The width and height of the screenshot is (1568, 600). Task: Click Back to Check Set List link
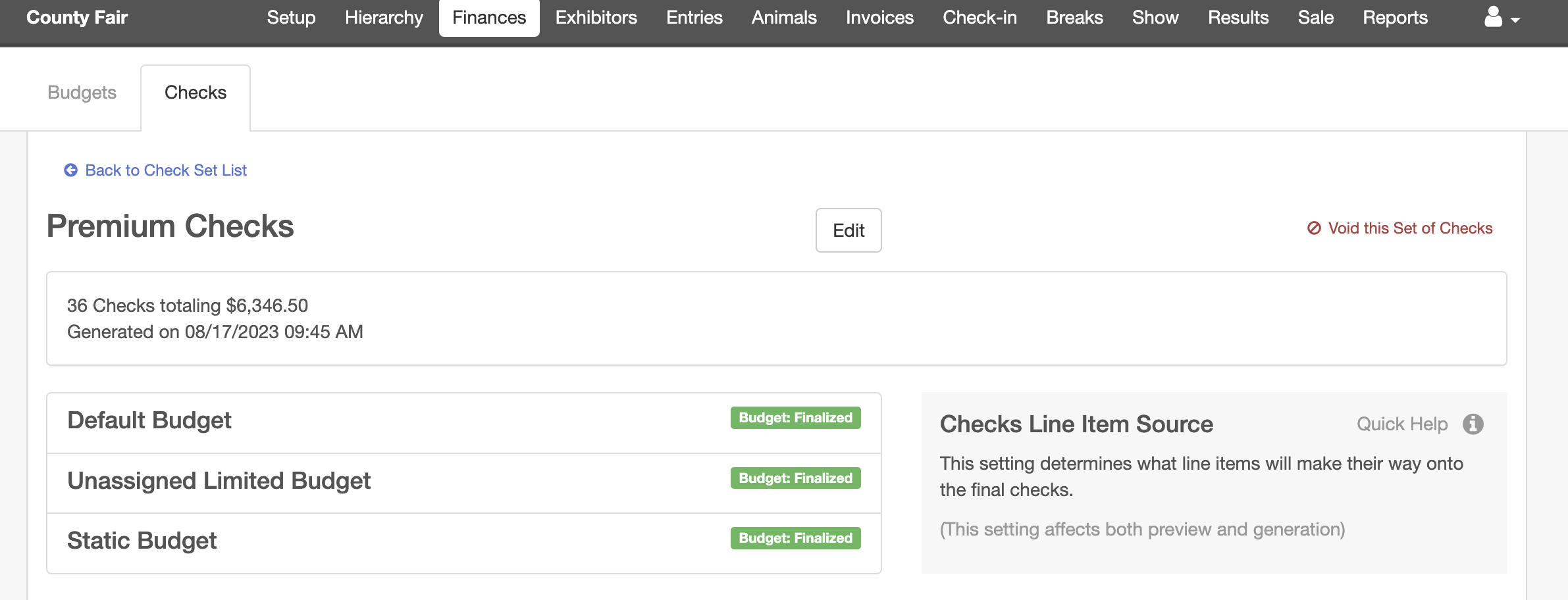click(166, 170)
